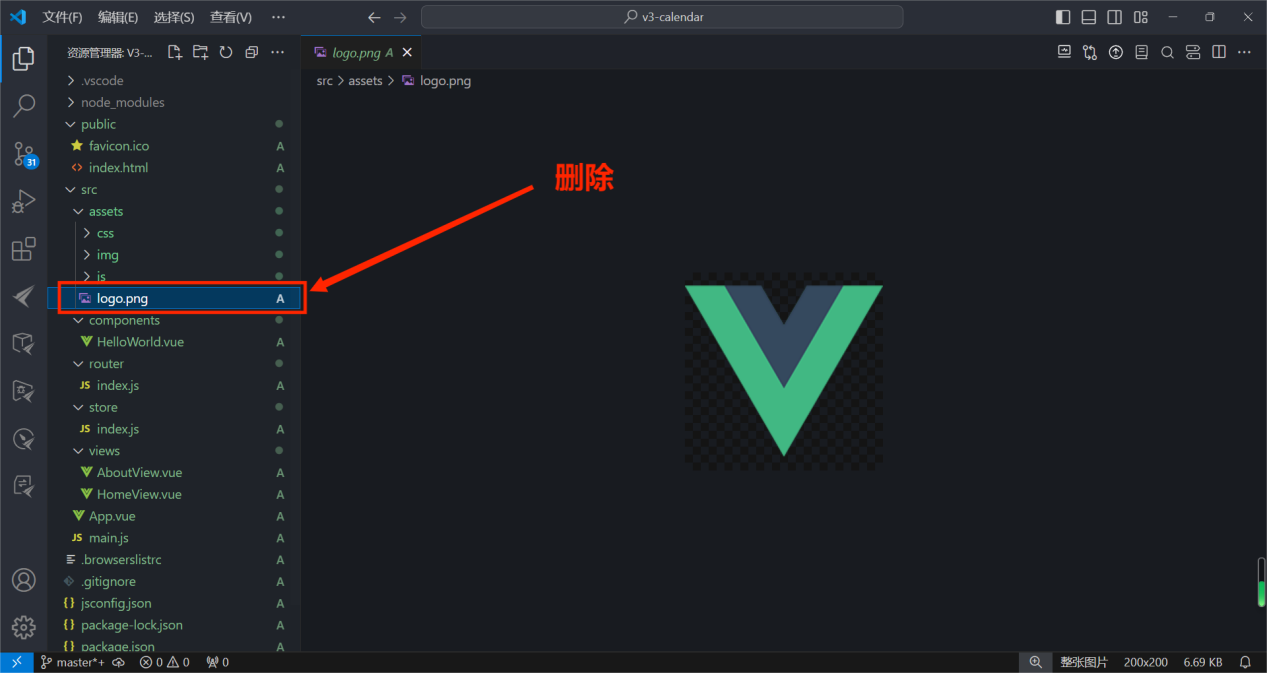Open Source Control view with 31 badge
Viewport: 1267px width, 673px height.
pyautogui.click(x=23, y=153)
